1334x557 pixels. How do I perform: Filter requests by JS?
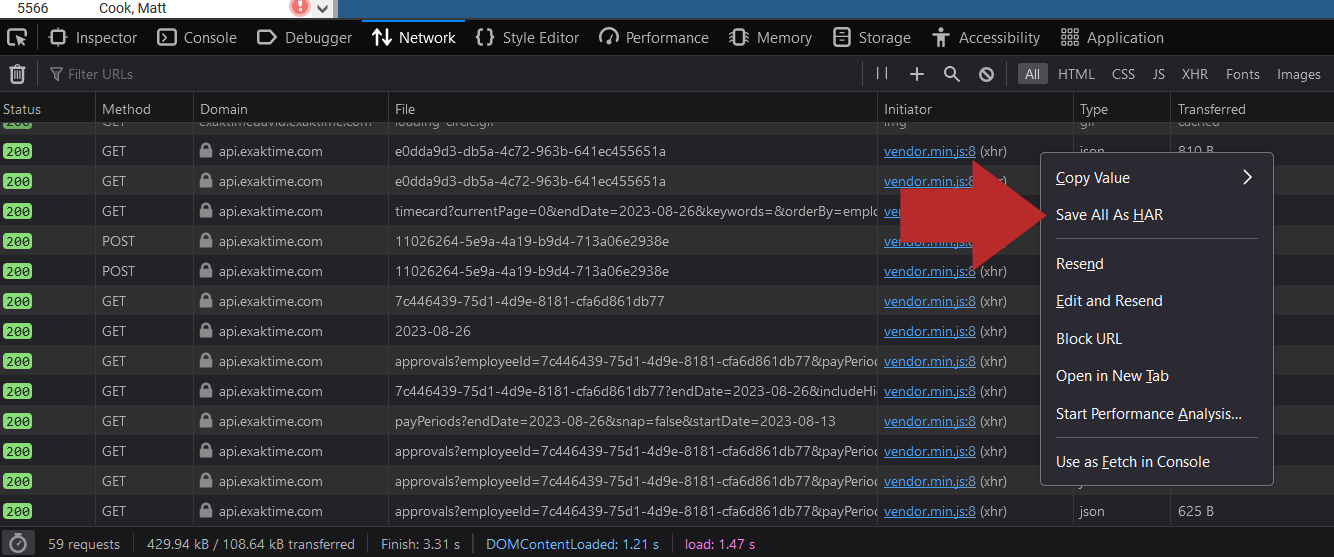pyautogui.click(x=1158, y=74)
